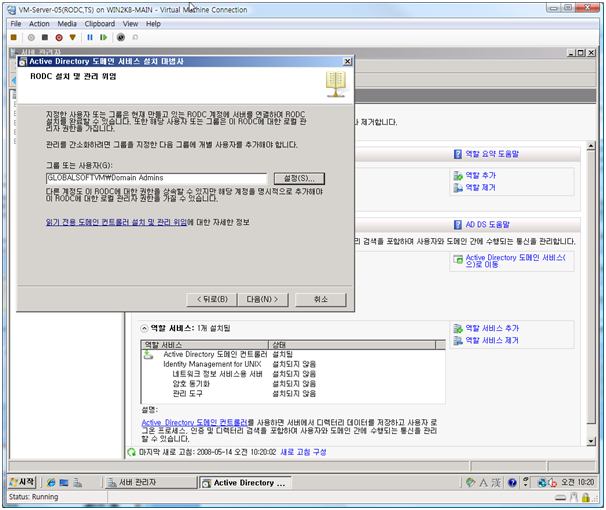Click the 역할 서비스 제거 icon
This screenshot has height=510, width=606.
[x=458, y=341]
